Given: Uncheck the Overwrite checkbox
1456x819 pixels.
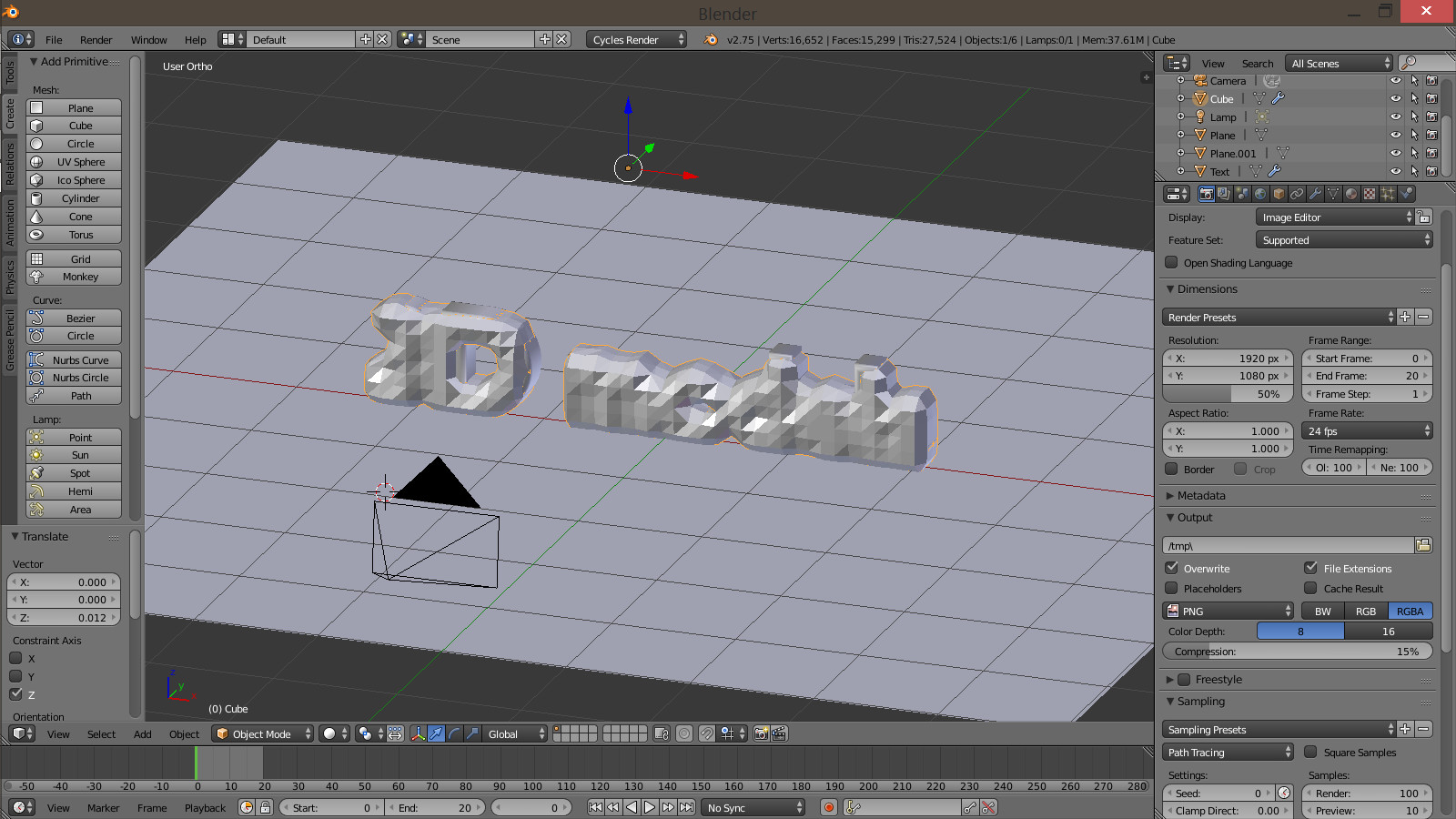Looking at the screenshot, I should [1172, 568].
